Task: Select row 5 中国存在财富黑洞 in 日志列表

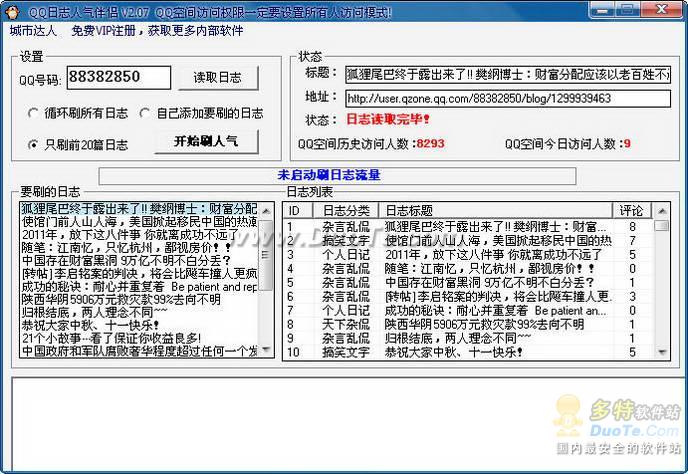Action: pos(469,283)
